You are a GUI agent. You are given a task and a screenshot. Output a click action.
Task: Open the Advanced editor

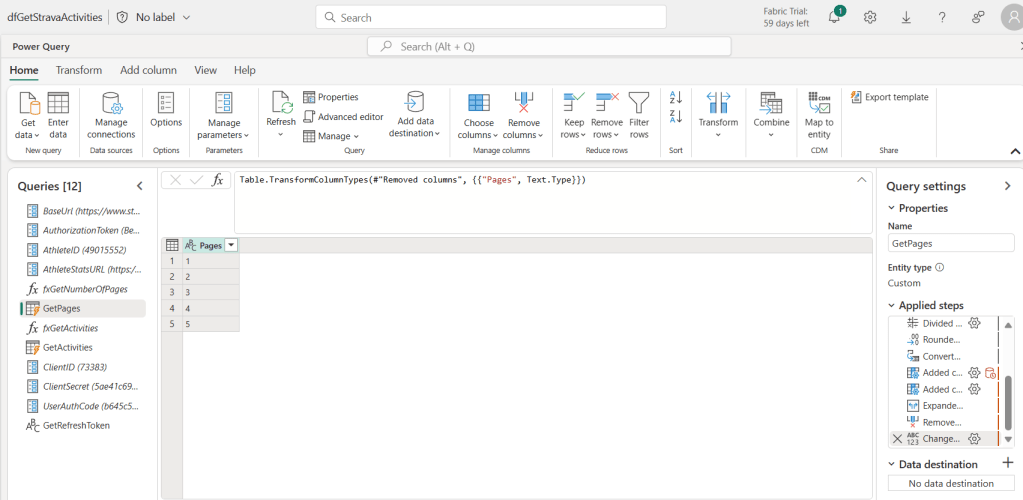(x=343, y=117)
